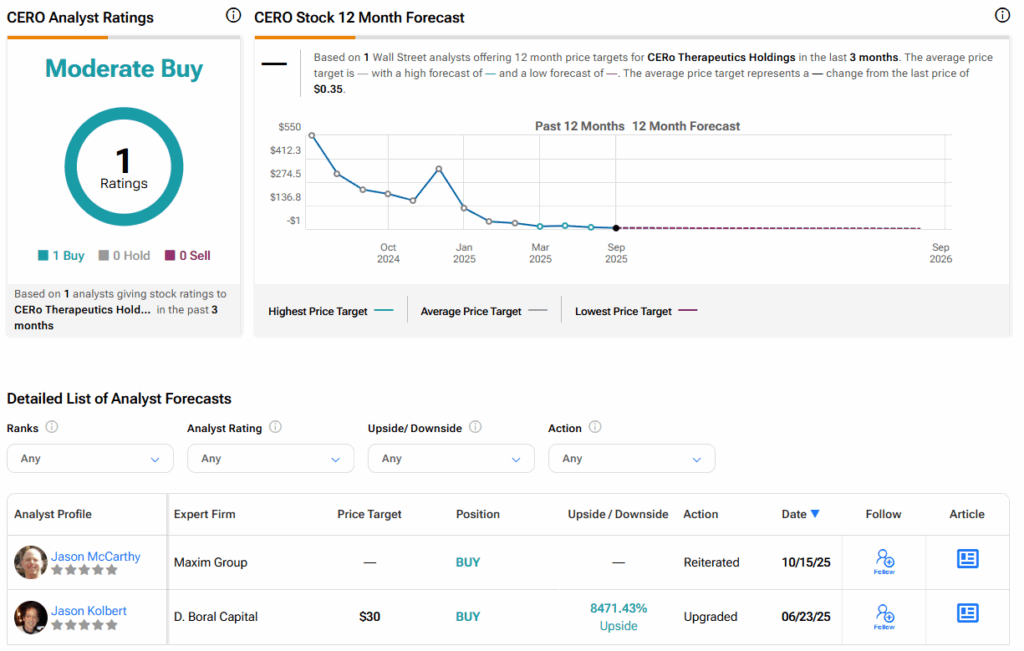Sort table by the Date column arrow
1024x651 pixels.
click(x=815, y=514)
